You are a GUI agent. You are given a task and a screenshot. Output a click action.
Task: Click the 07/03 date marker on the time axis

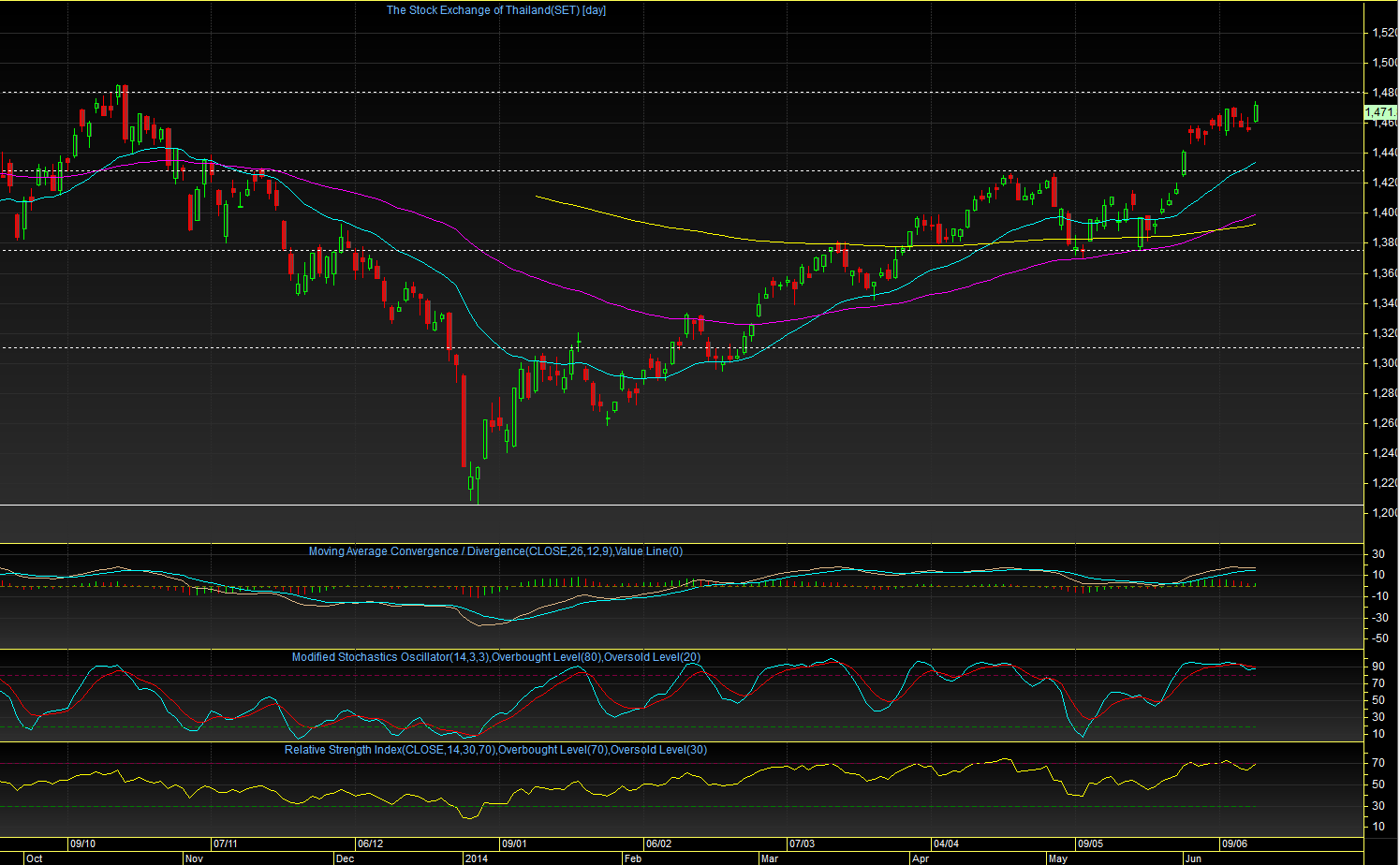[803, 843]
